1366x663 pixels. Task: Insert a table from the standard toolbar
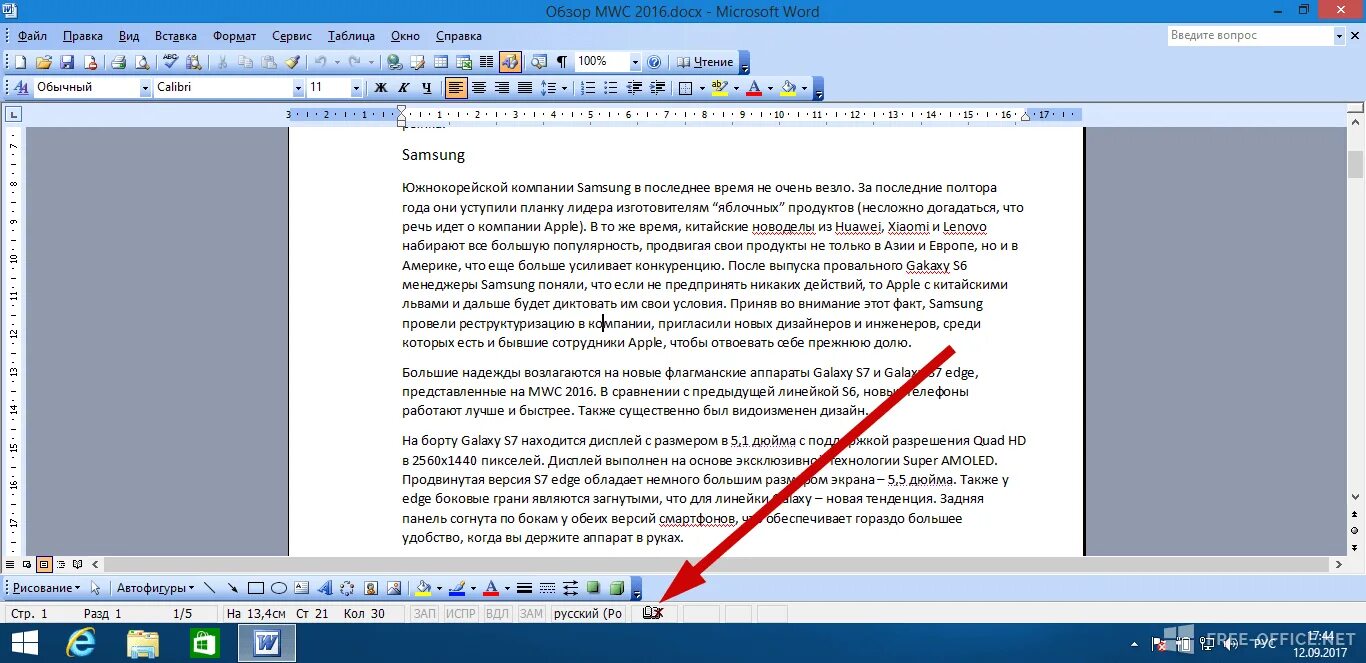click(440, 62)
